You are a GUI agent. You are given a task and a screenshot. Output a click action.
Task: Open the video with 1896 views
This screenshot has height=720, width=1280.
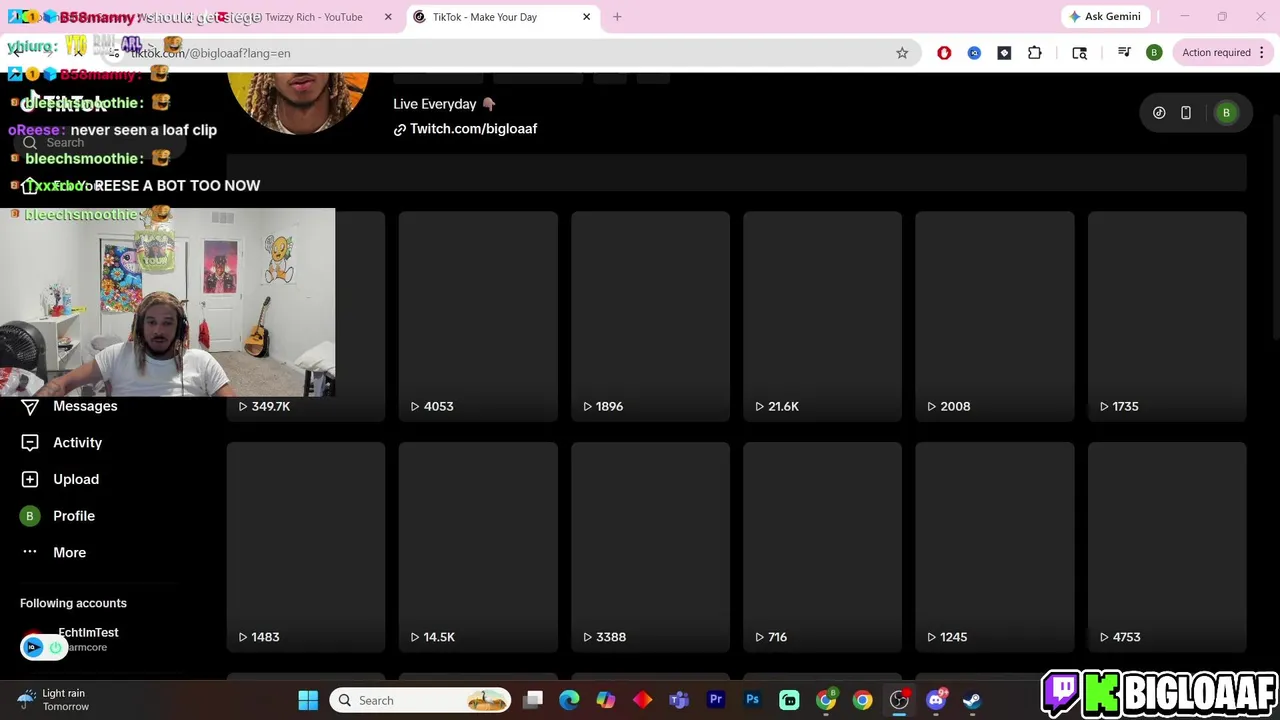[650, 316]
